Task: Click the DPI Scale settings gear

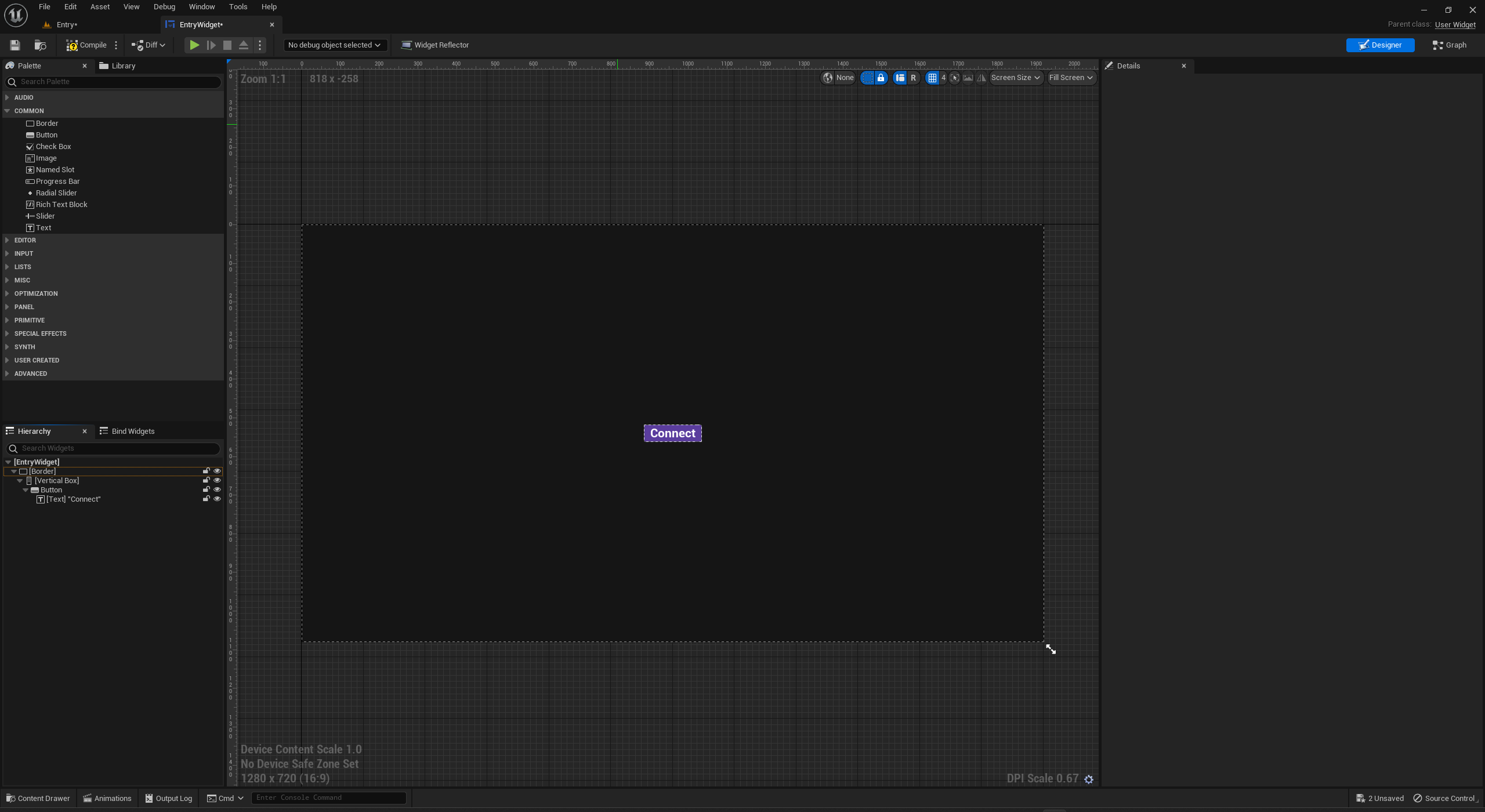Action: coord(1088,779)
